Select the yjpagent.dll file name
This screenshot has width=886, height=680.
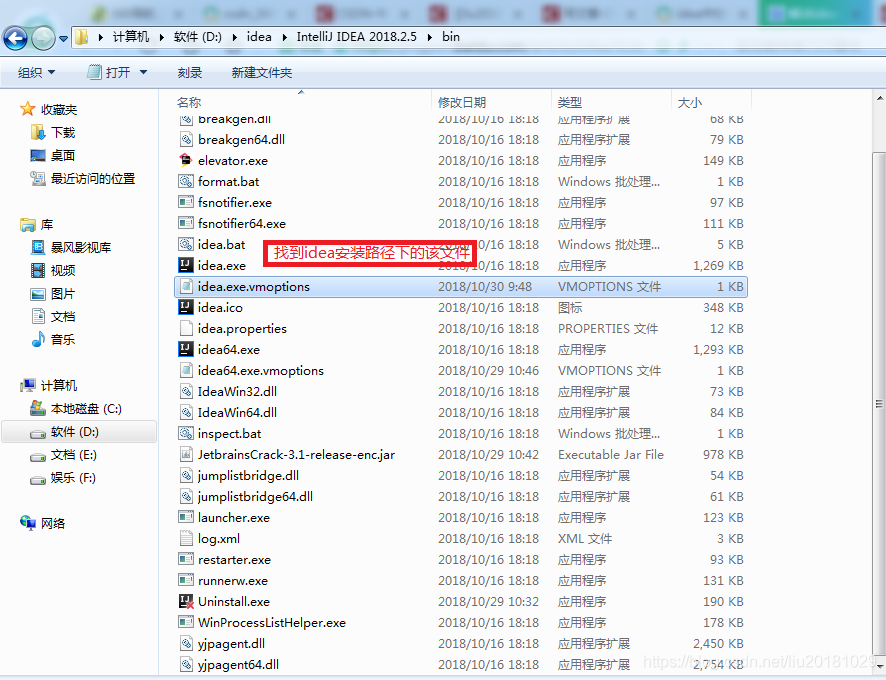(231, 643)
